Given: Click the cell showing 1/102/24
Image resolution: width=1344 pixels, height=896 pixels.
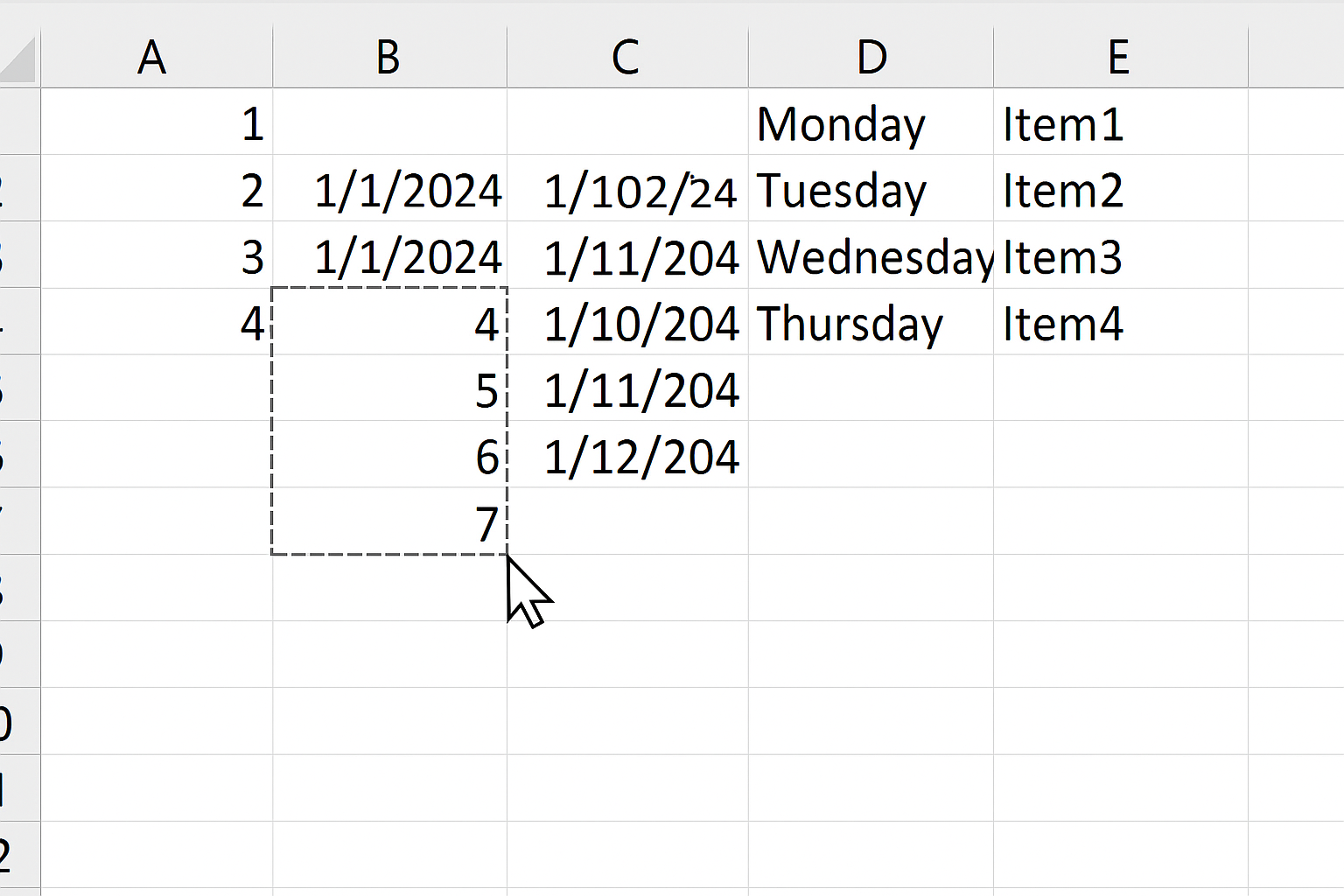Looking at the screenshot, I should (x=627, y=188).
